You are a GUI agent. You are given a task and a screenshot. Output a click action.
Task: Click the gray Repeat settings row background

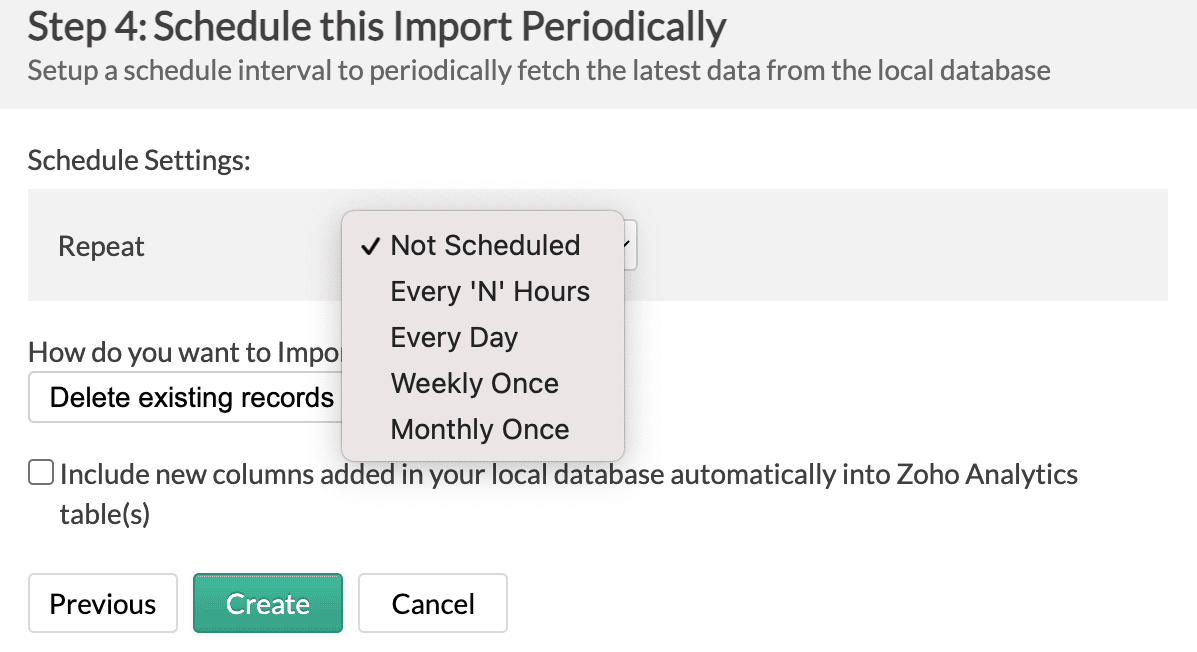coord(900,245)
